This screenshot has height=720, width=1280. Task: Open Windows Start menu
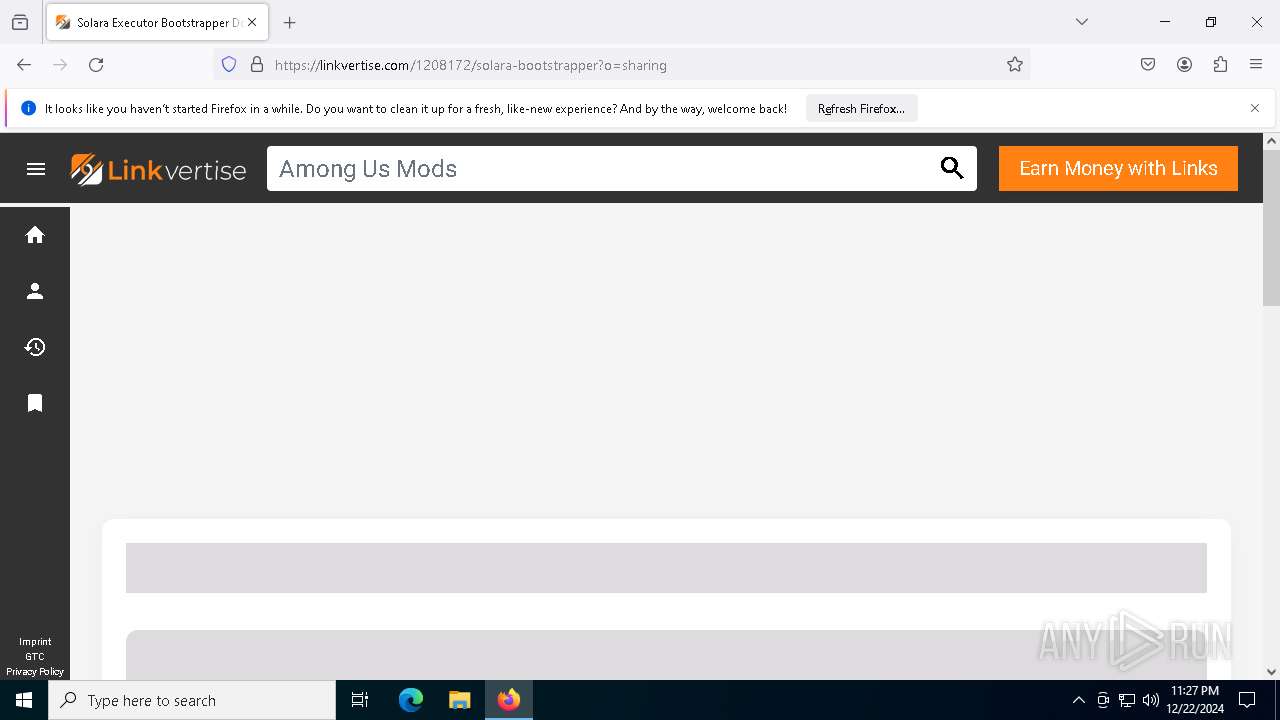pos(24,700)
